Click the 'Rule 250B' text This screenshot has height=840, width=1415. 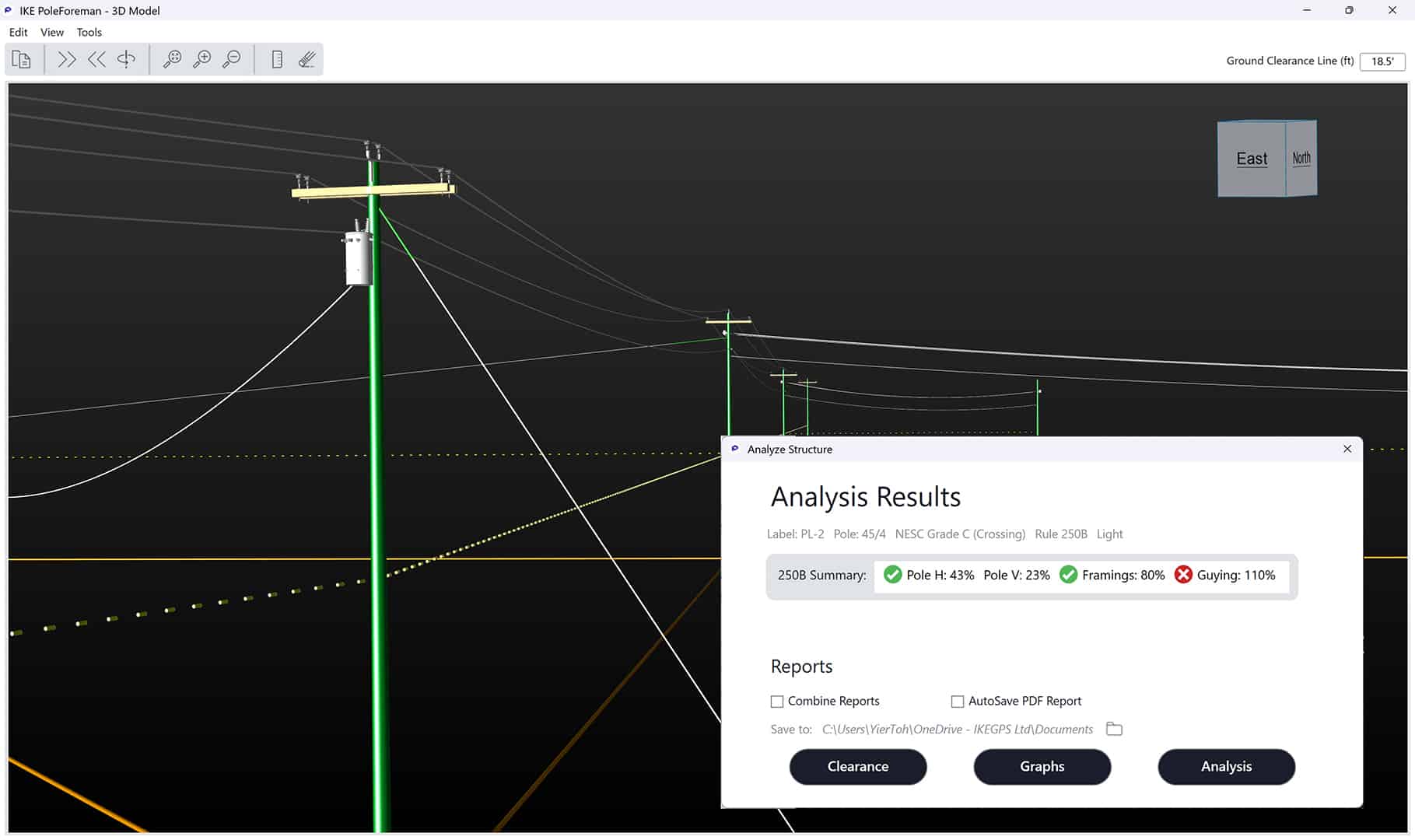[1061, 534]
